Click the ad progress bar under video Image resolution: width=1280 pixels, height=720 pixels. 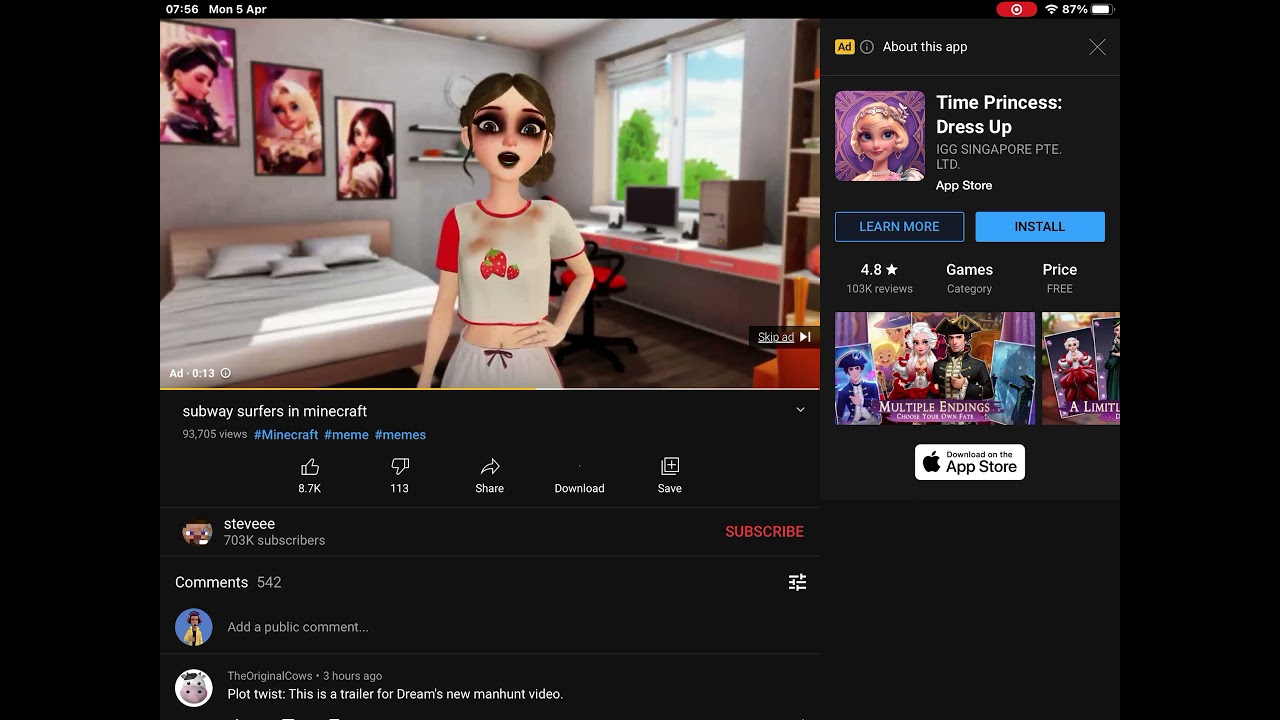pyautogui.click(x=490, y=388)
